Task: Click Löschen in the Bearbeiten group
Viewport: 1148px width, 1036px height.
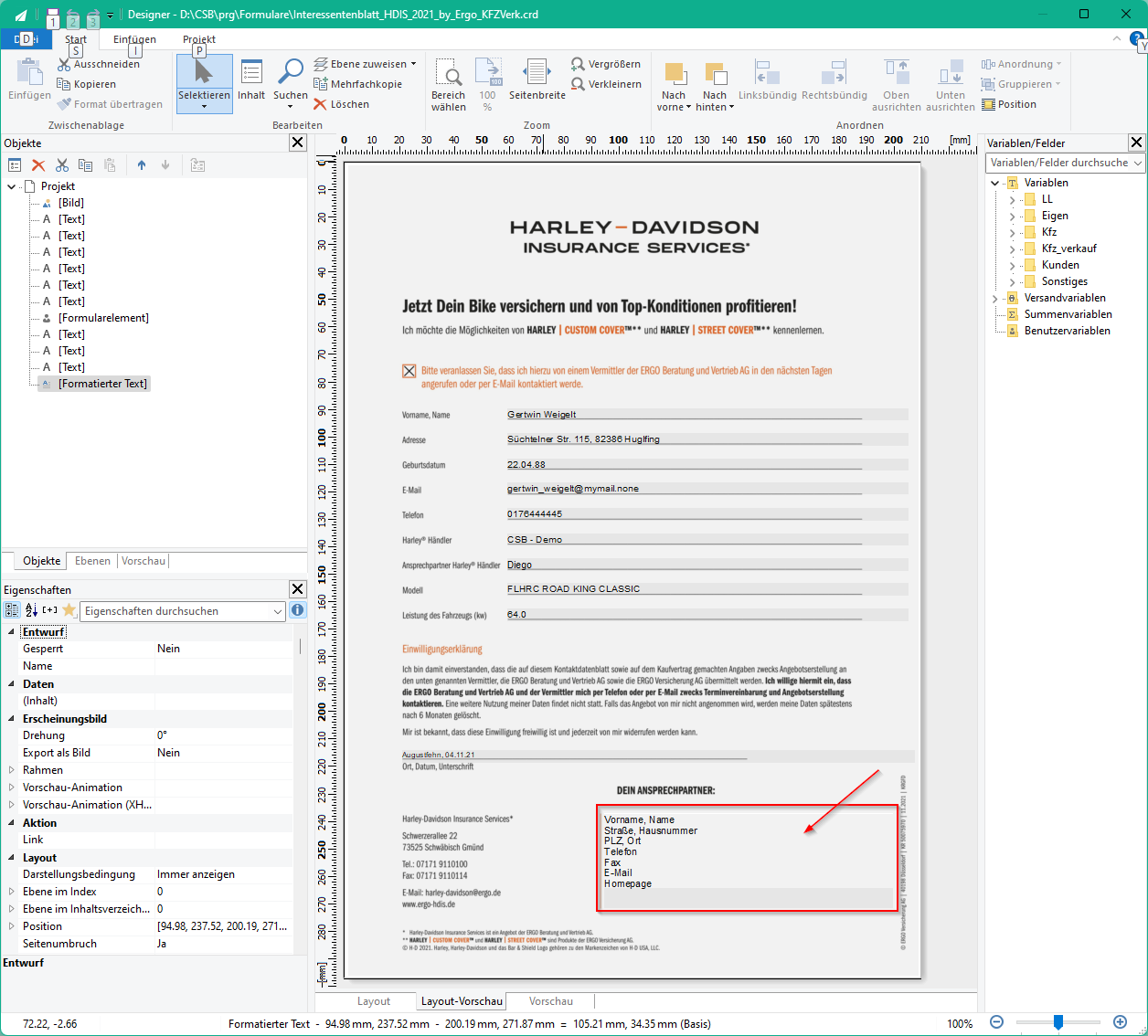Action: tap(342, 104)
